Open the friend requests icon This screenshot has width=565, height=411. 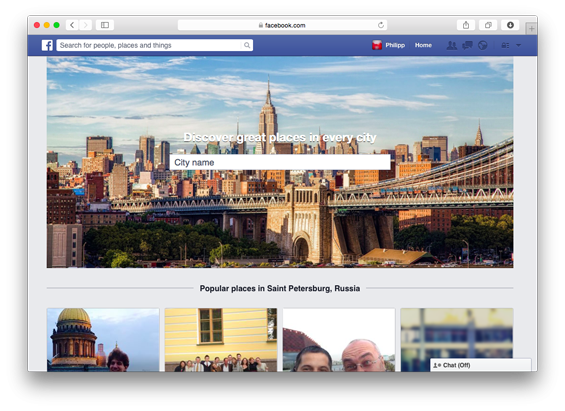[x=451, y=45]
